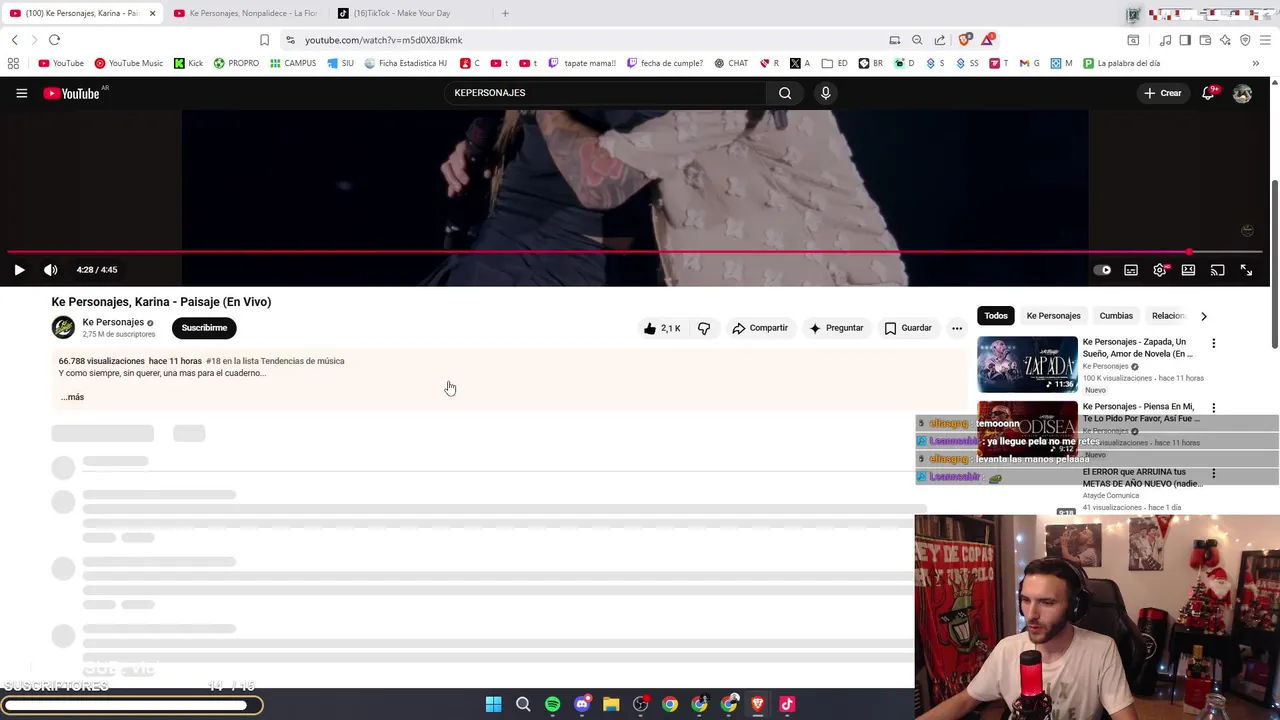Go to the YouTube home logo
The height and width of the screenshot is (720, 1280).
tap(72, 93)
